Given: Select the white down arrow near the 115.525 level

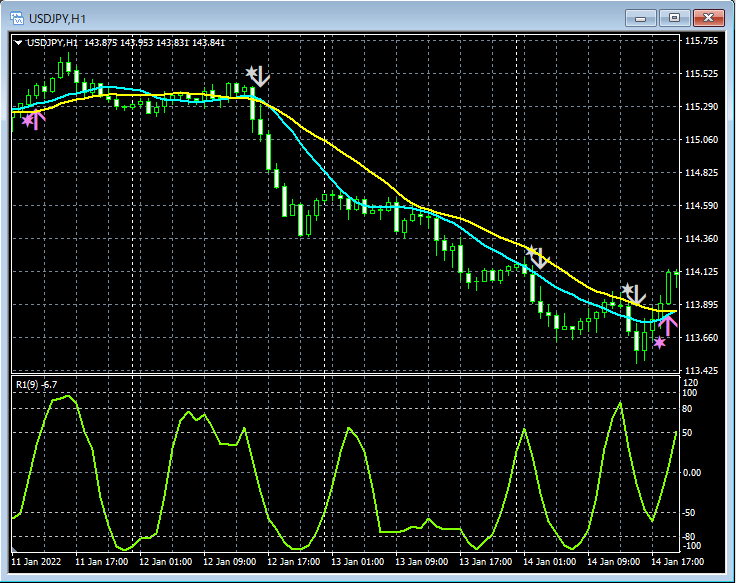Looking at the screenshot, I should point(261,77).
